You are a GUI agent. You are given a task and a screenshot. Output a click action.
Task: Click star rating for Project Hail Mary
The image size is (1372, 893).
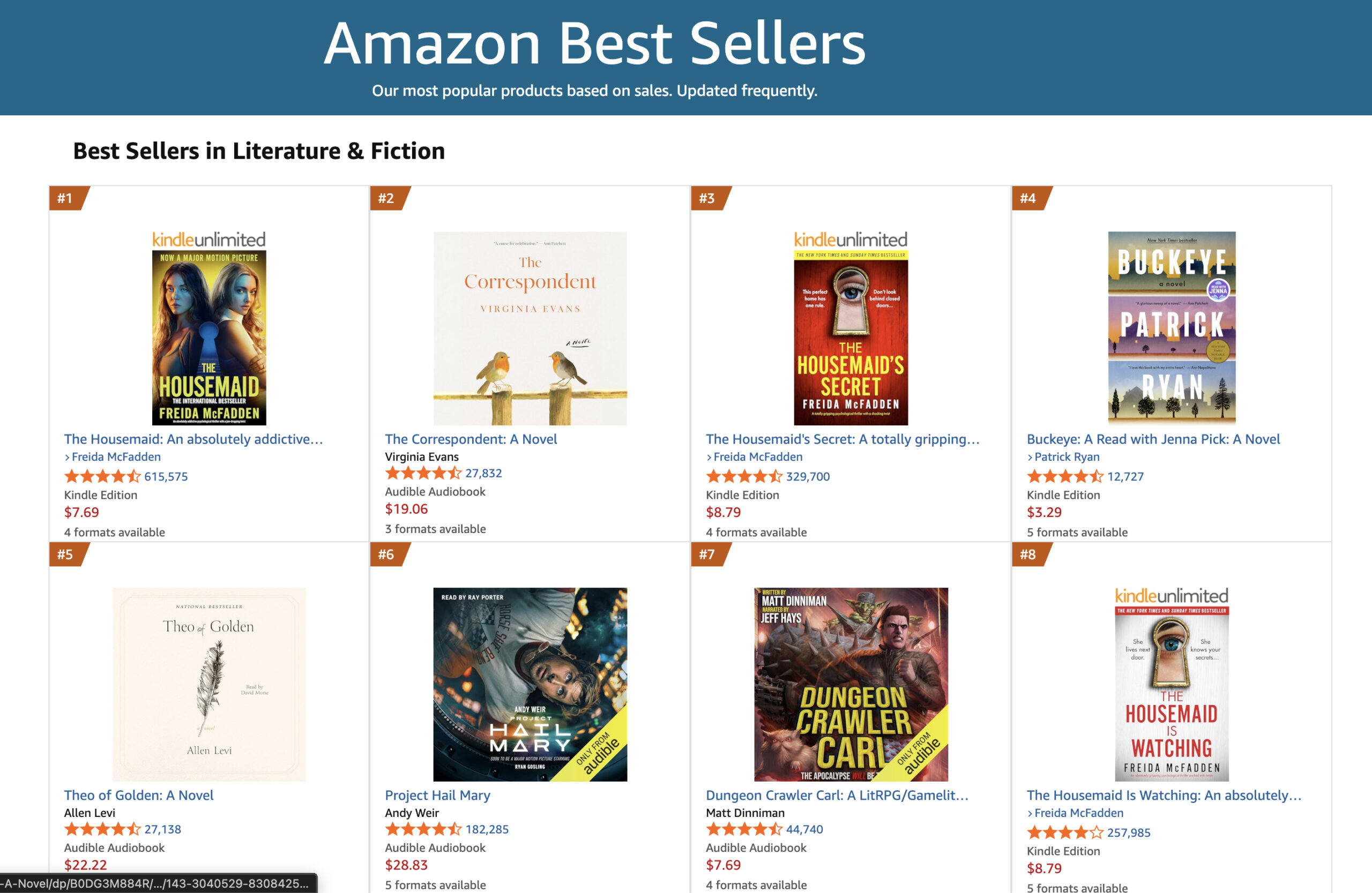tap(423, 829)
